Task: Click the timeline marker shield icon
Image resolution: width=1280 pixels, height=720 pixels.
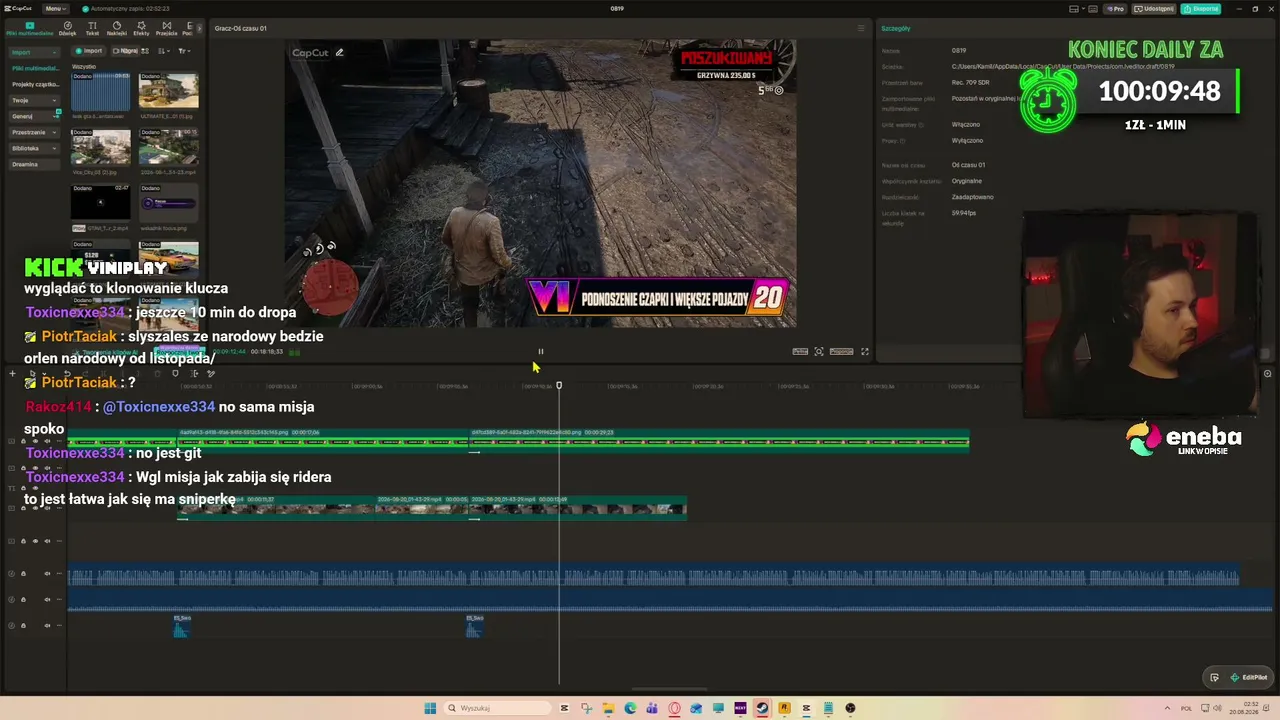Action: point(175,374)
